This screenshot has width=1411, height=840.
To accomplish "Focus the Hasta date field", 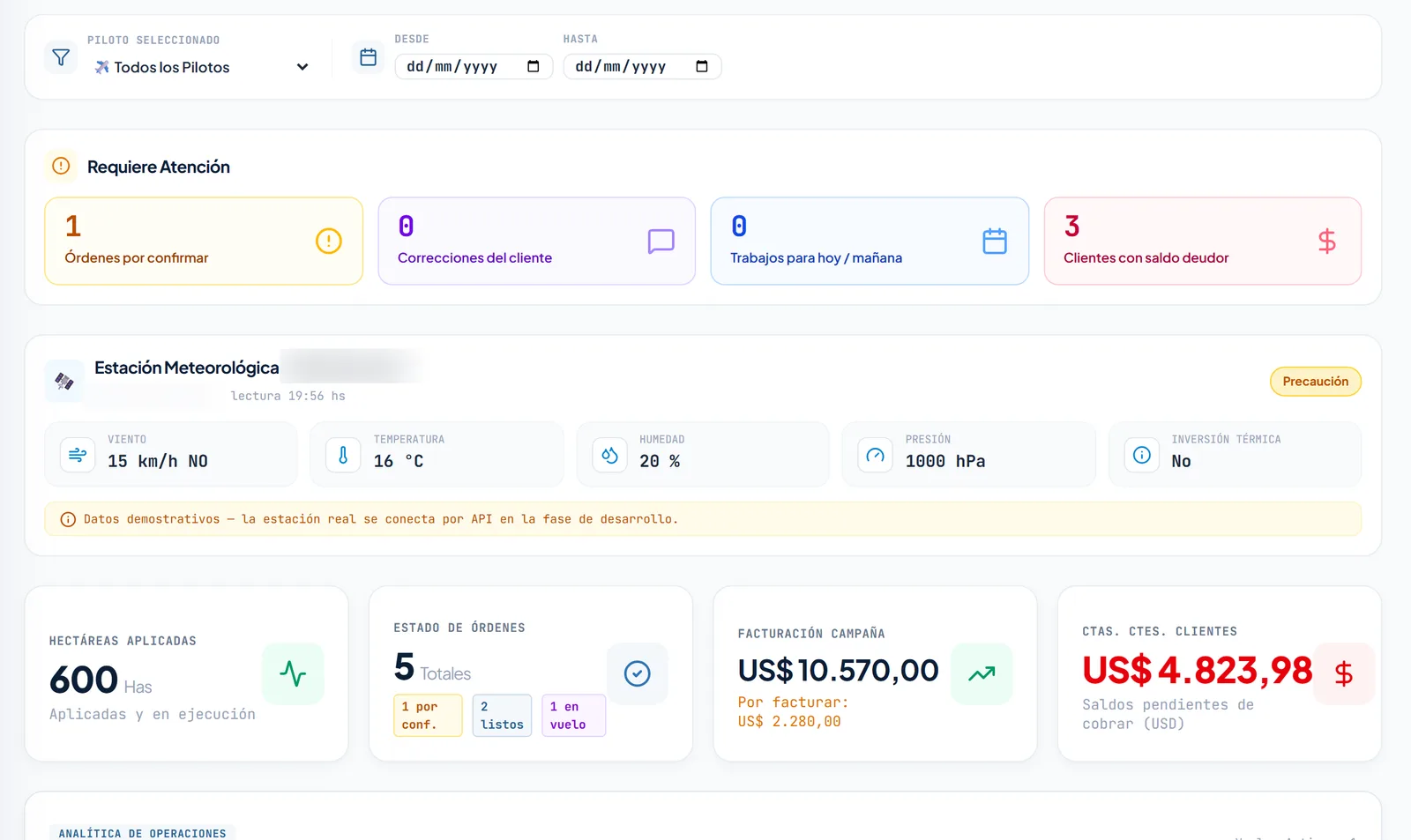I will [642, 67].
